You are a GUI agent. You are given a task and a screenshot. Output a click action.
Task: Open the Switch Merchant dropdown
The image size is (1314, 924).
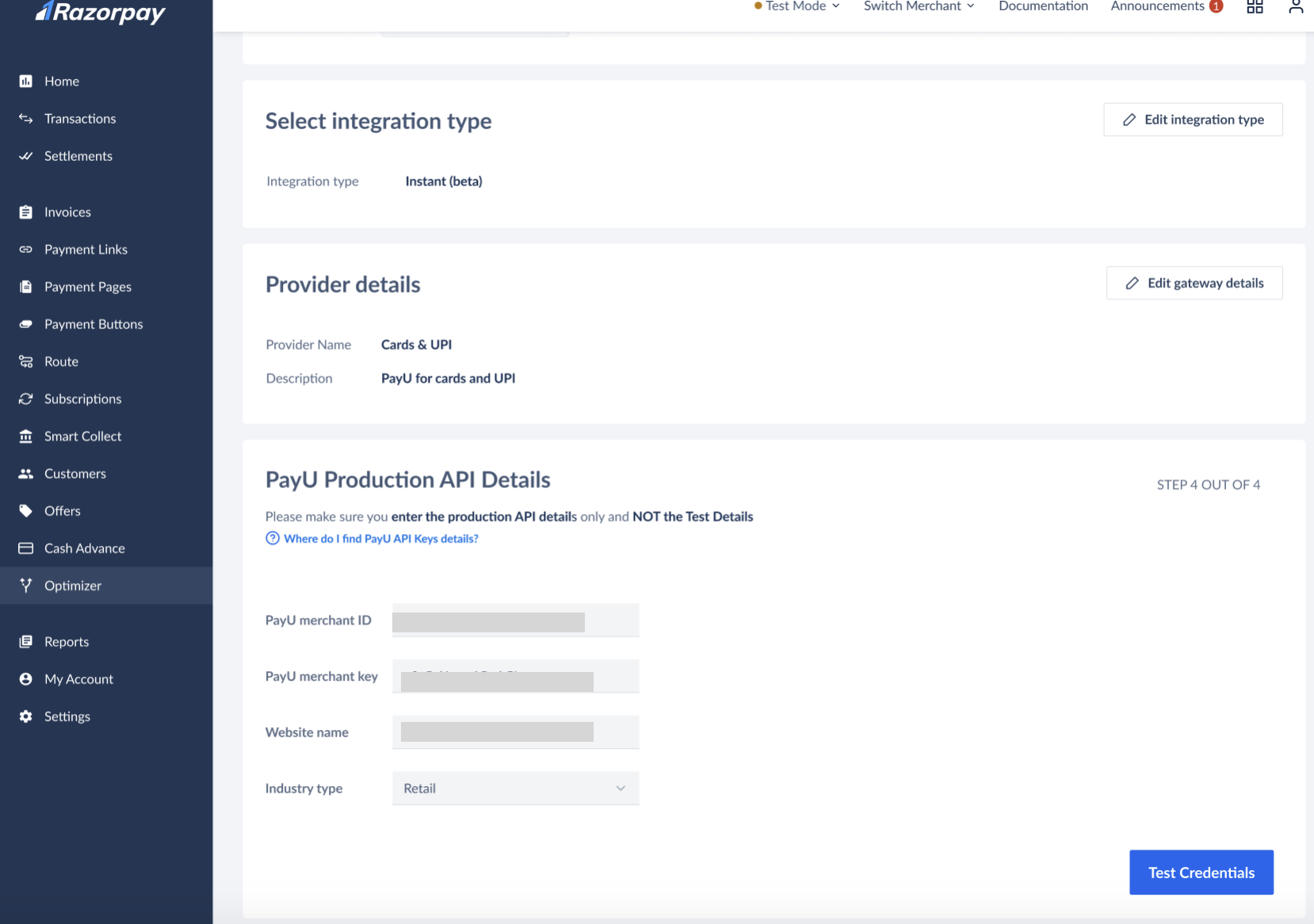tap(919, 6)
